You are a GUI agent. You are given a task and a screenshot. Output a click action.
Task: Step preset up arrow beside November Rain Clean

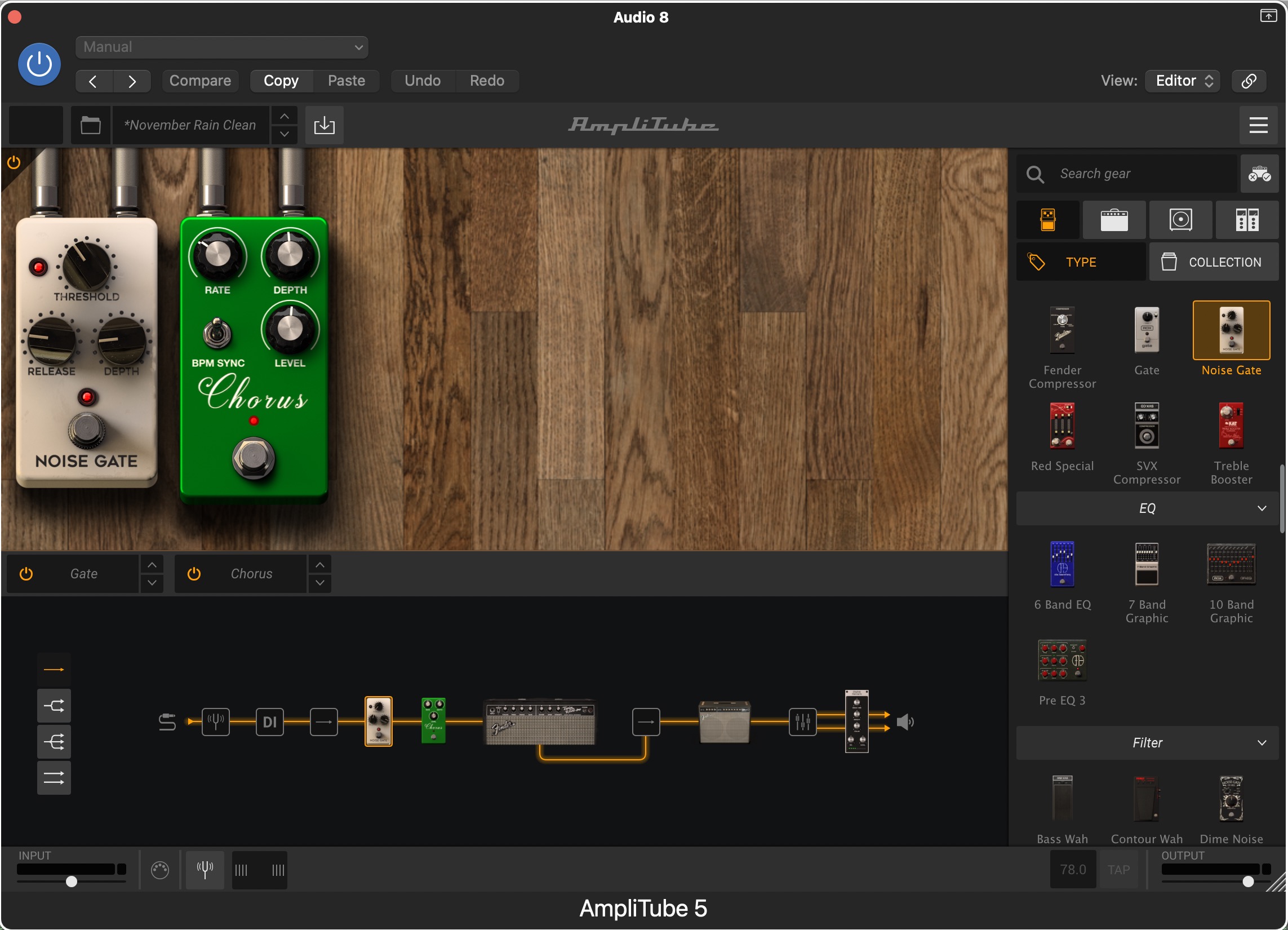[x=285, y=117]
